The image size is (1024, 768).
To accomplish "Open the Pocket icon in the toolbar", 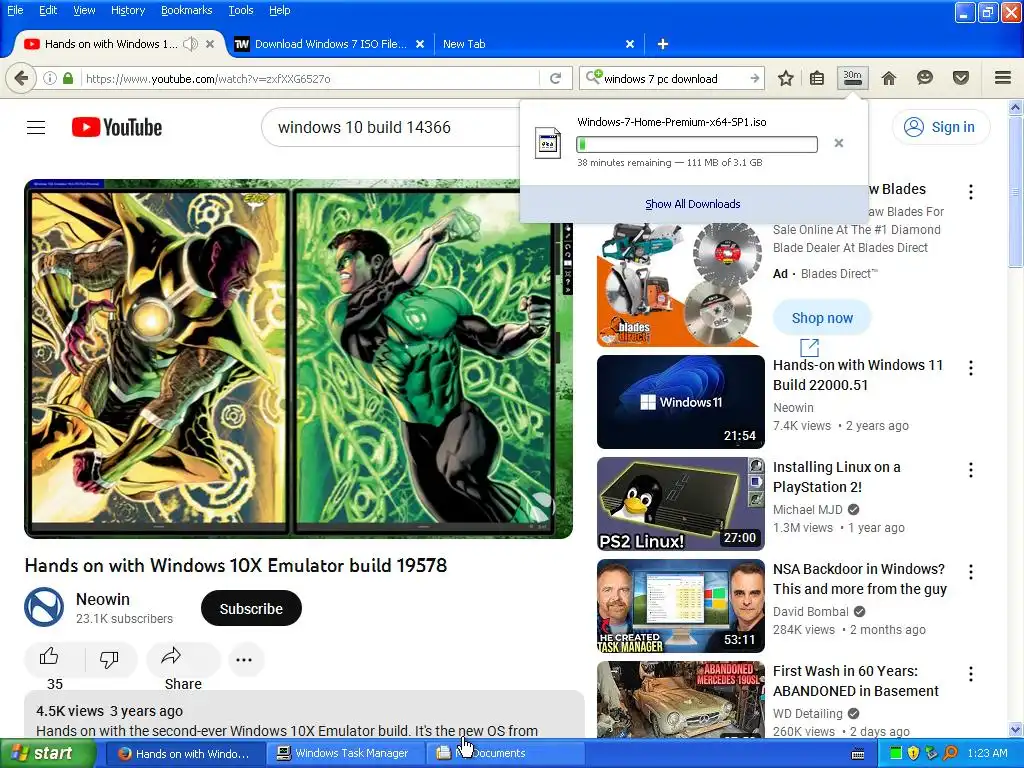I will coord(961,78).
